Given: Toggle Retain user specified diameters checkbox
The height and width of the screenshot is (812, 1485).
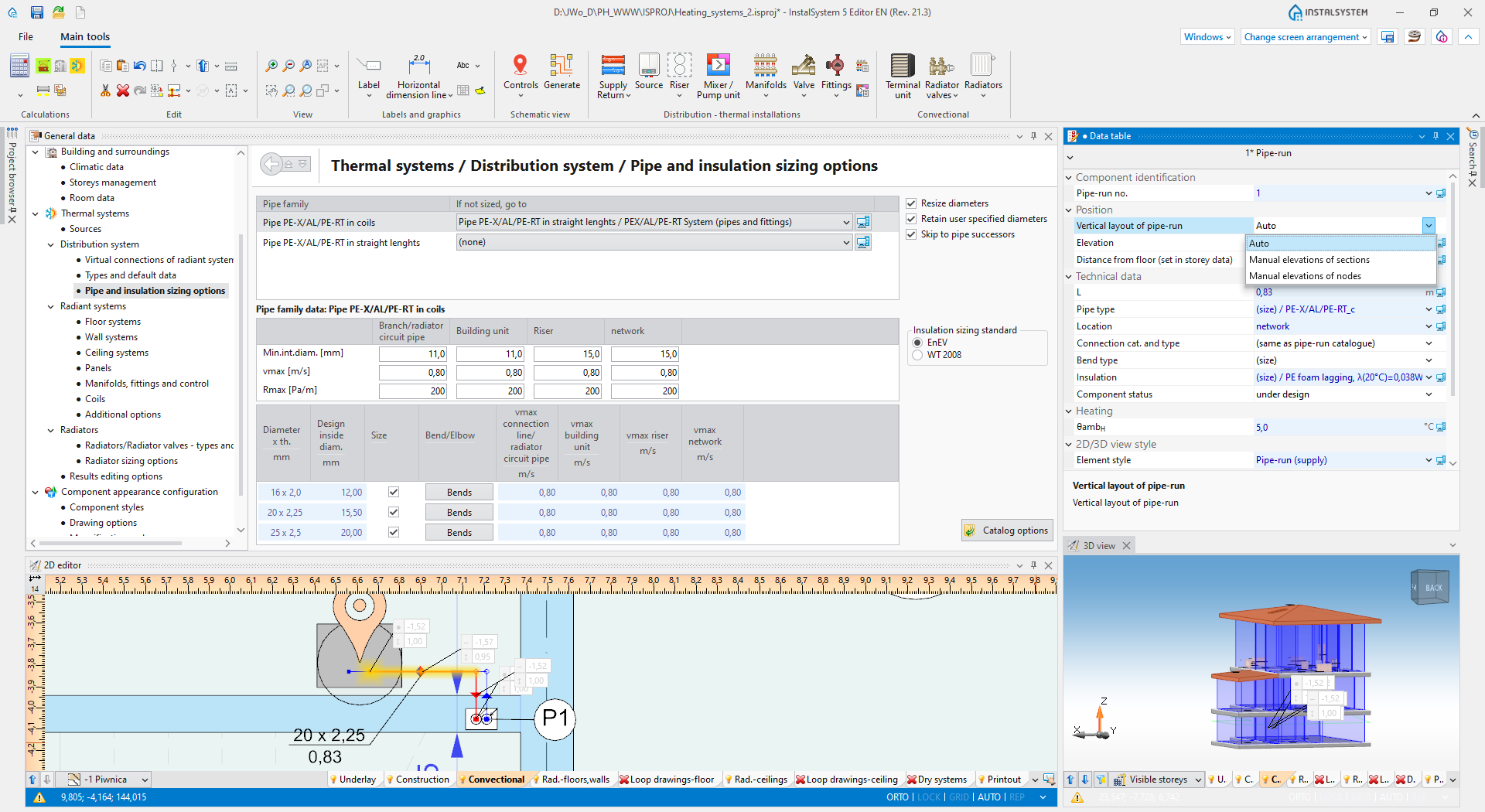Looking at the screenshot, I should coord(911,219).
